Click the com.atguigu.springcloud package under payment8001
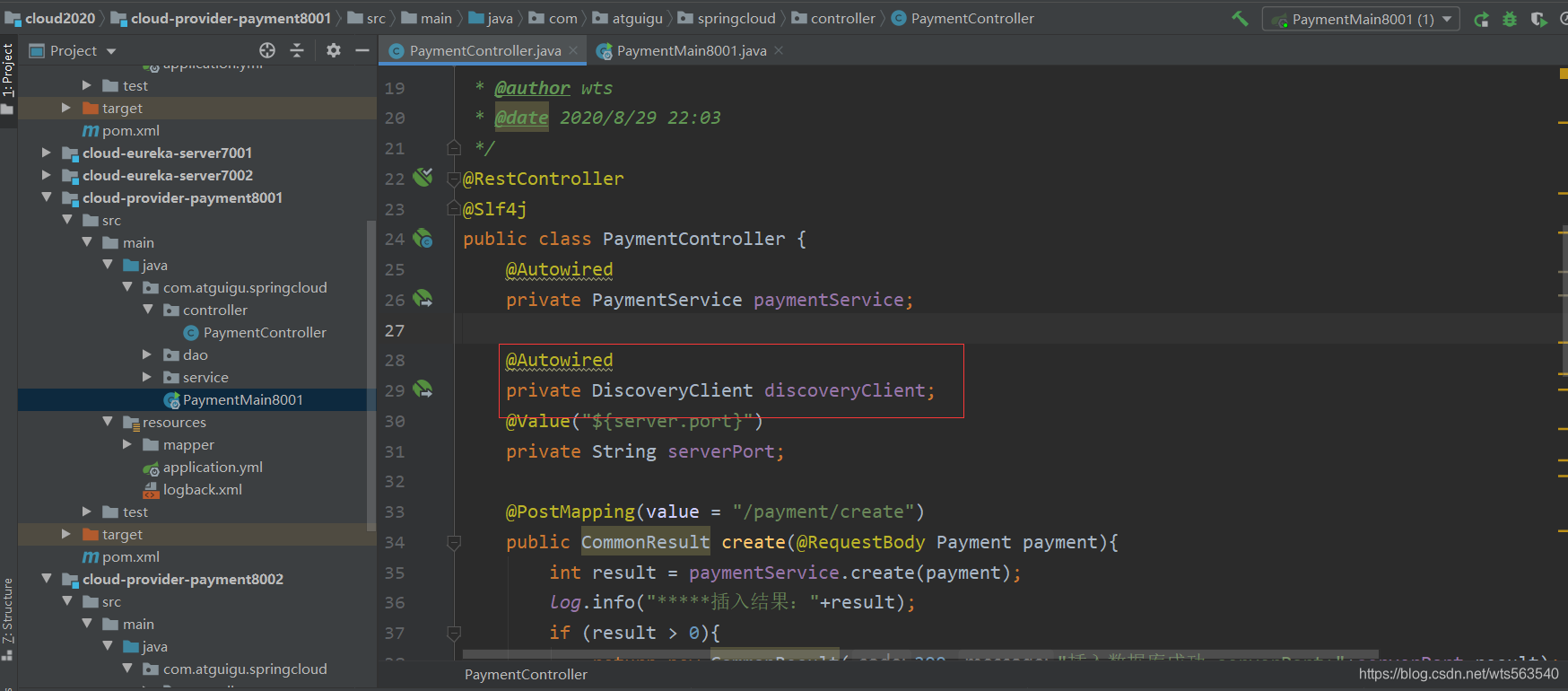Screen dimensions: 1568x691 235,287
